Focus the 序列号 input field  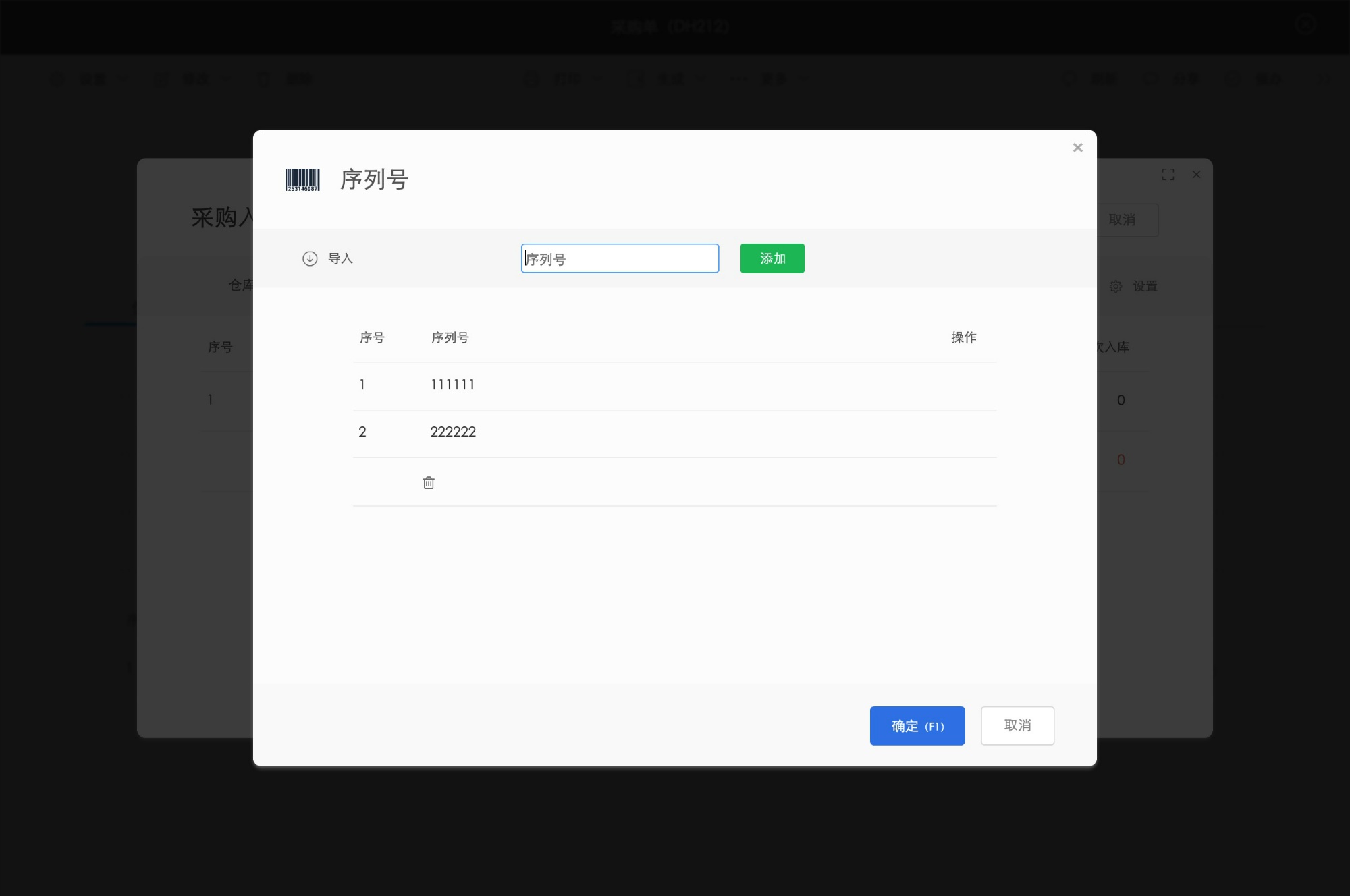(620, 258)
